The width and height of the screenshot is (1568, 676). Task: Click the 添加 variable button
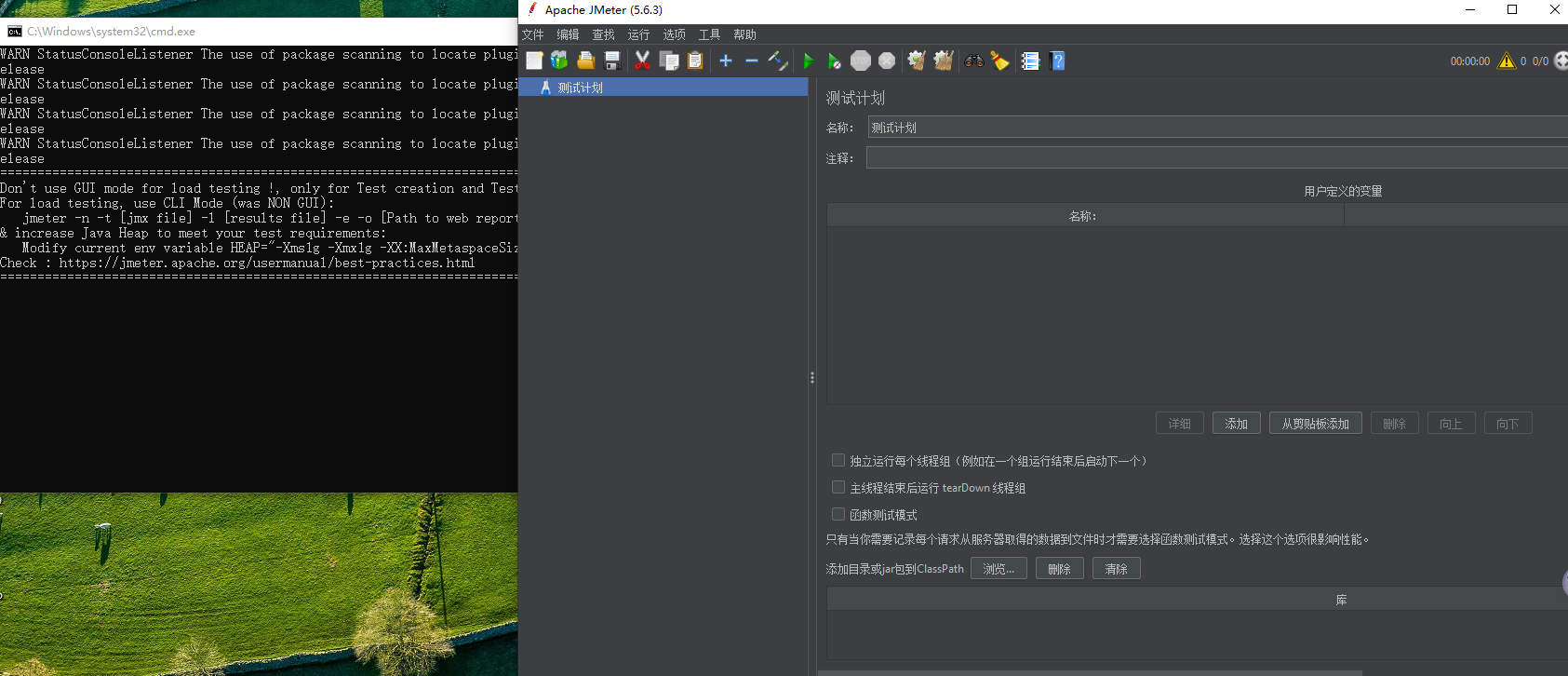point(1237,424)
